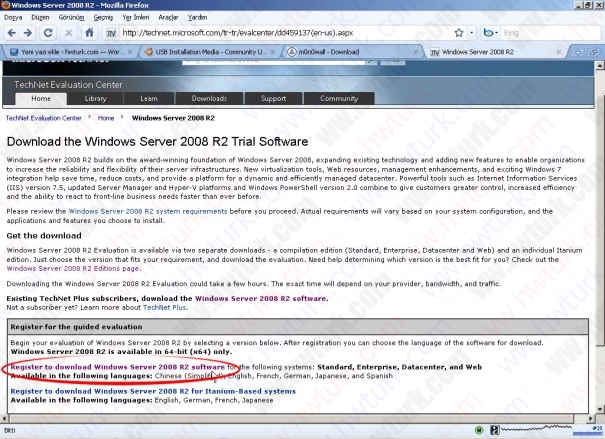Viewport: 605px width, 439px height.
Task: Open Windows Server 2008 R2 Editions page link
Action: (x=73, y=268)
